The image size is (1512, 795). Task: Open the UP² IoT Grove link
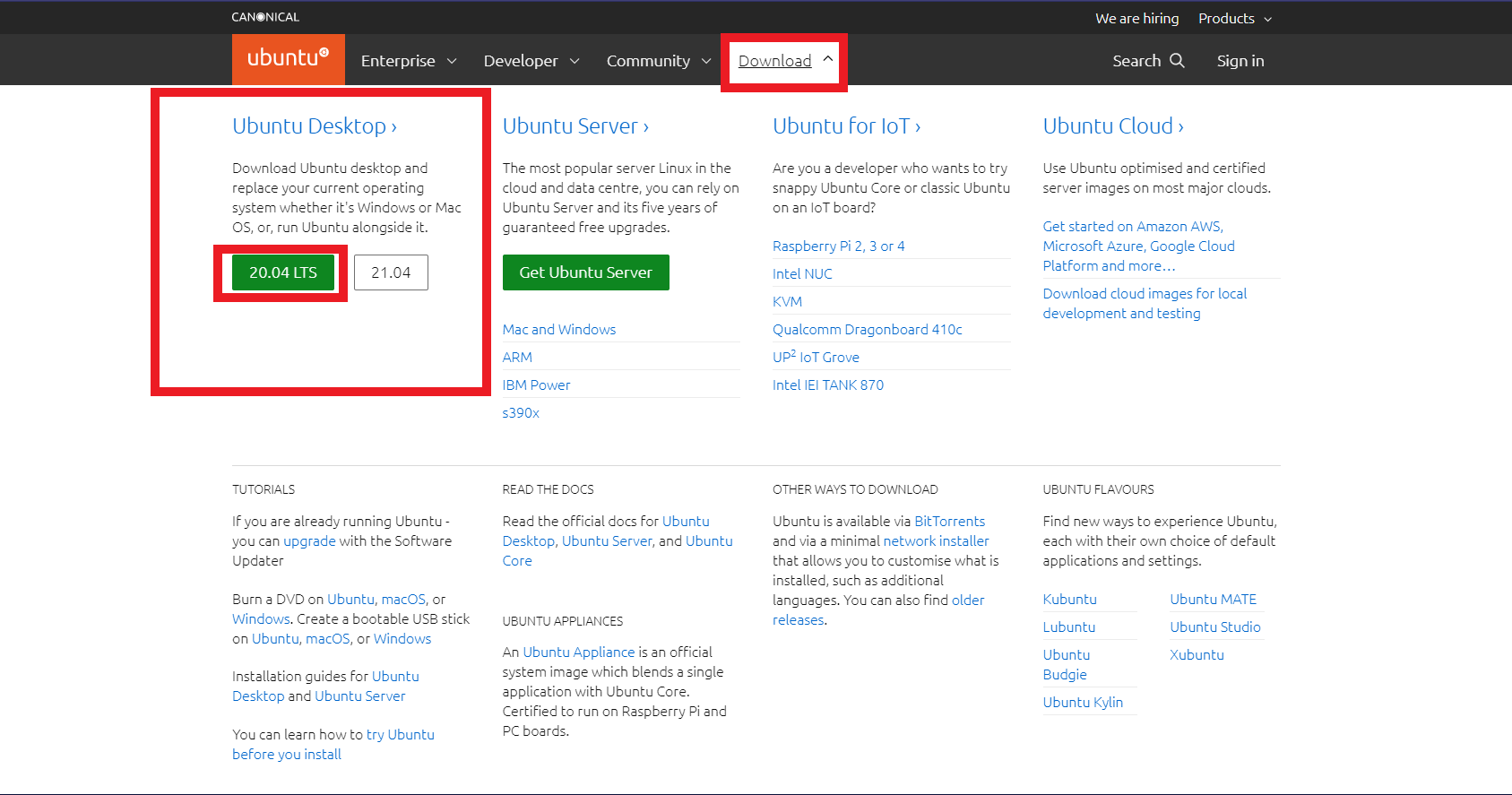[x=816, y=357]
